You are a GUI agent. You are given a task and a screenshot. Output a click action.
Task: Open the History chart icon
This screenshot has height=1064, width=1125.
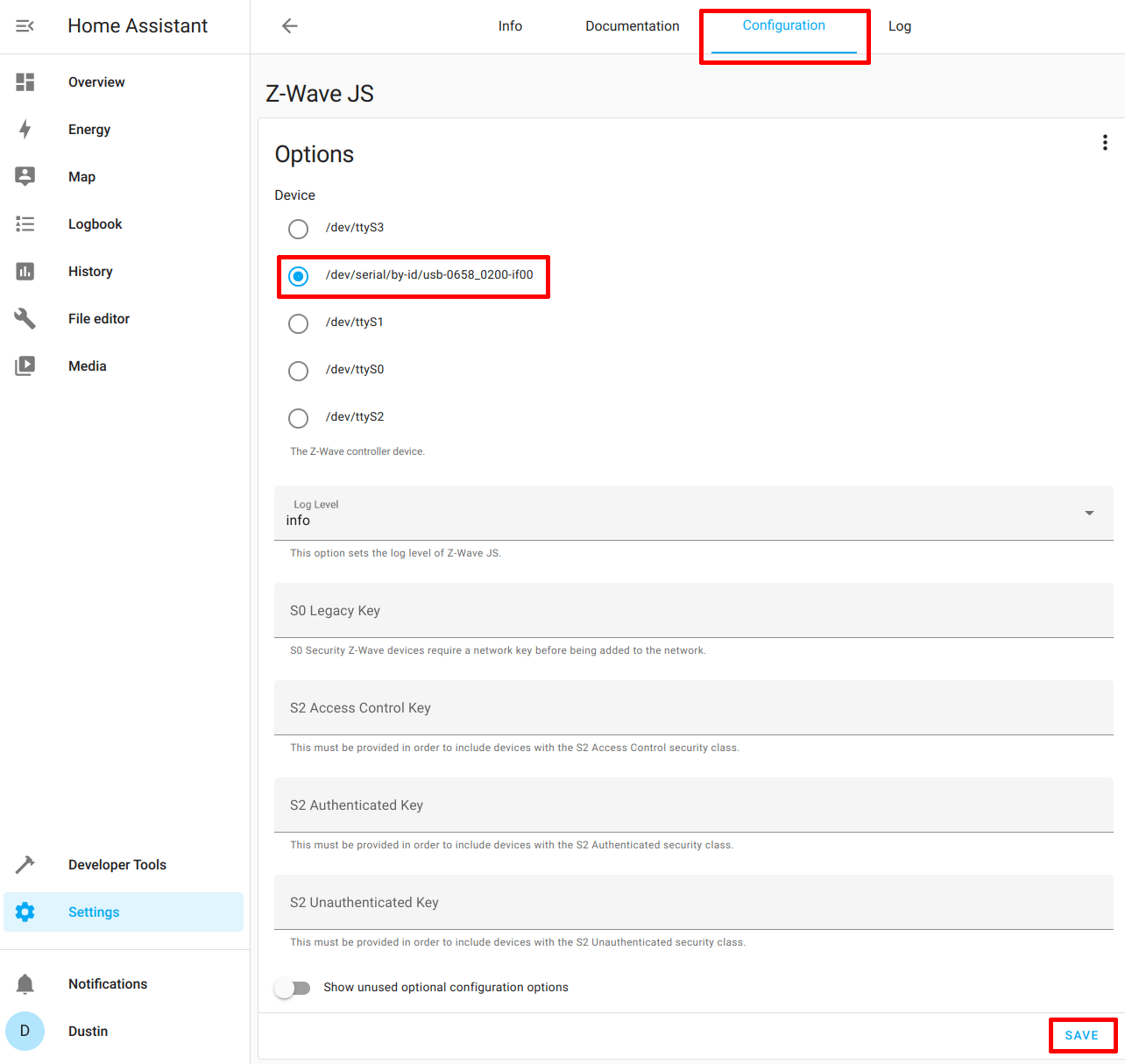pos(25,271)
